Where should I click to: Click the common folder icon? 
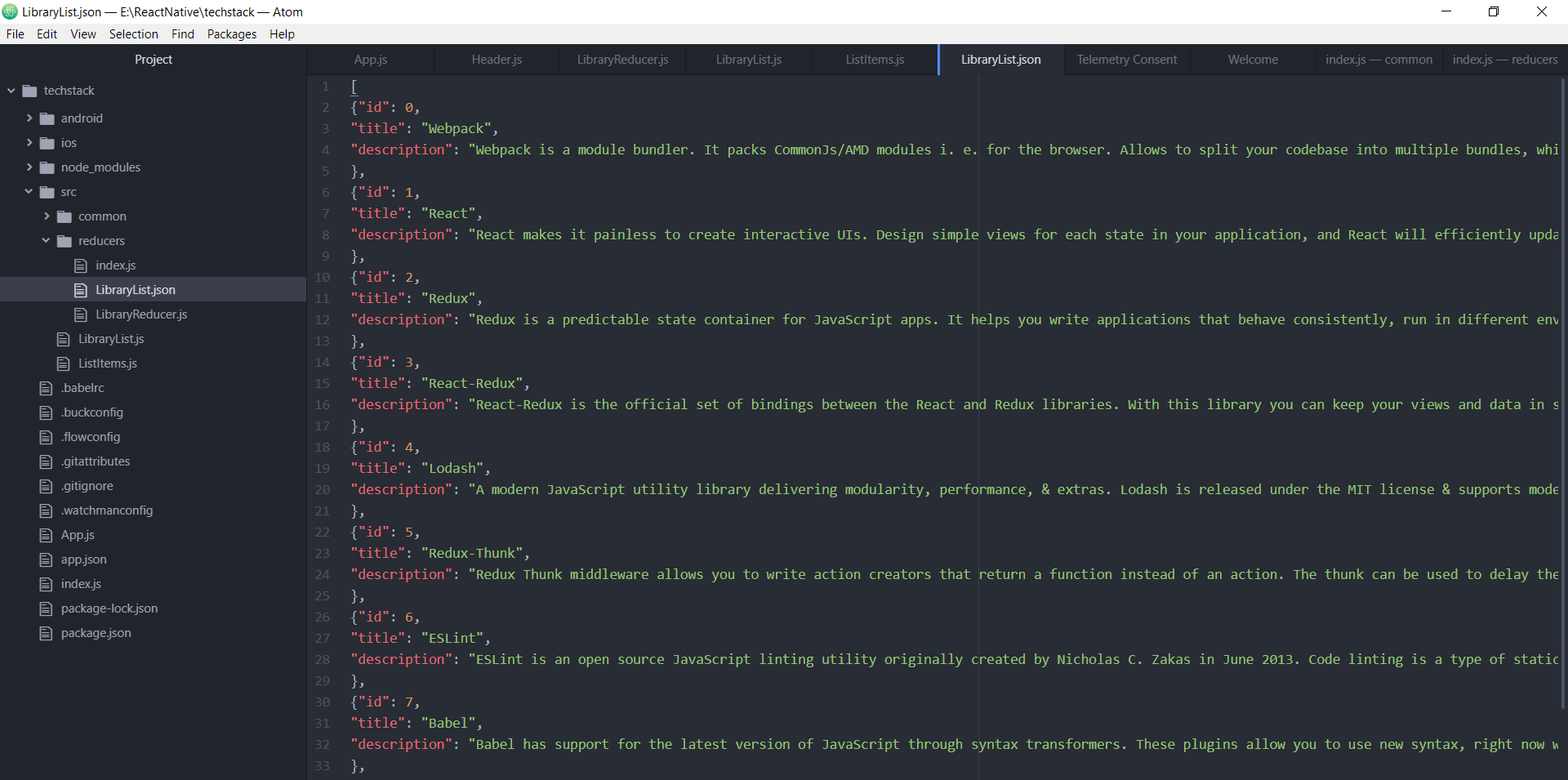tap(65, 216)
